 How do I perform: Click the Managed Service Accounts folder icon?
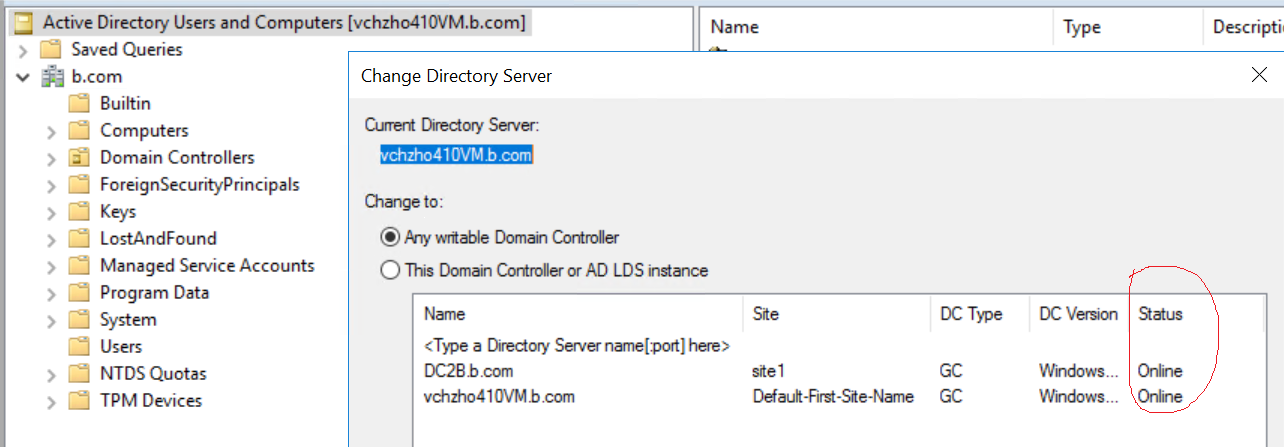tap(80, 265)
